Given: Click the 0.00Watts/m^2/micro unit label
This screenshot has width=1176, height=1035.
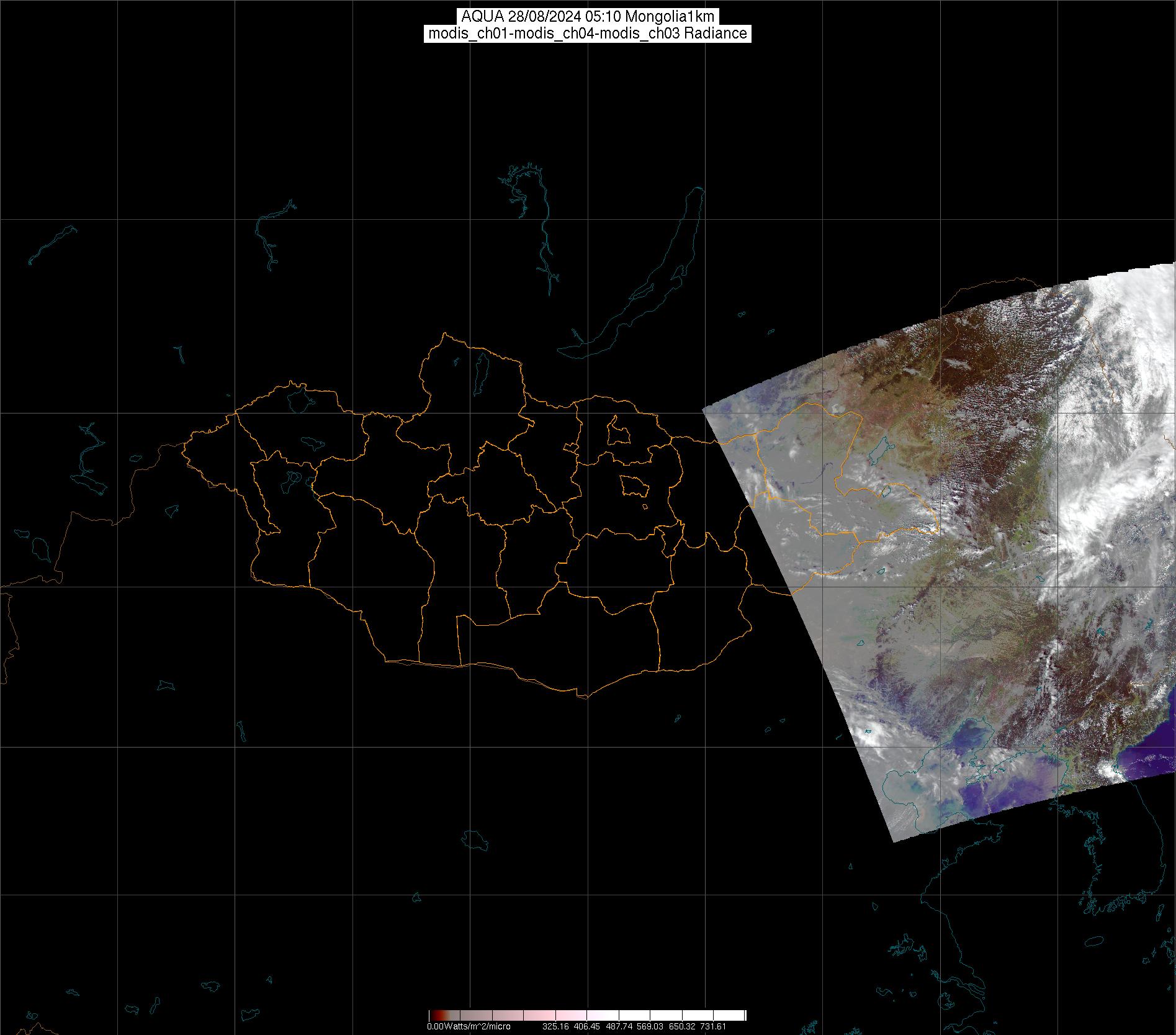Looking at the screenshot, I should 469,1026.
